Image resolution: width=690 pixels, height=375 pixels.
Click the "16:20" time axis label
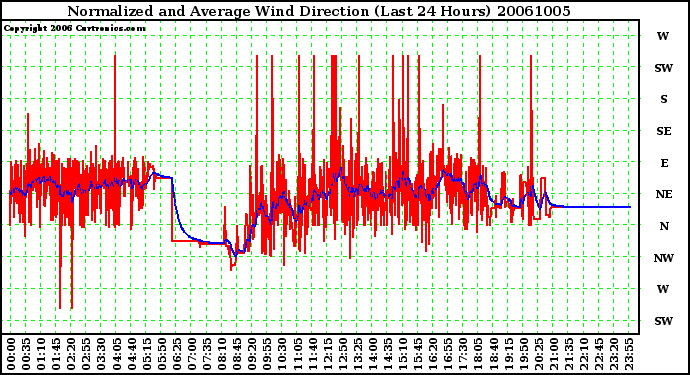[x=433, y=354]
